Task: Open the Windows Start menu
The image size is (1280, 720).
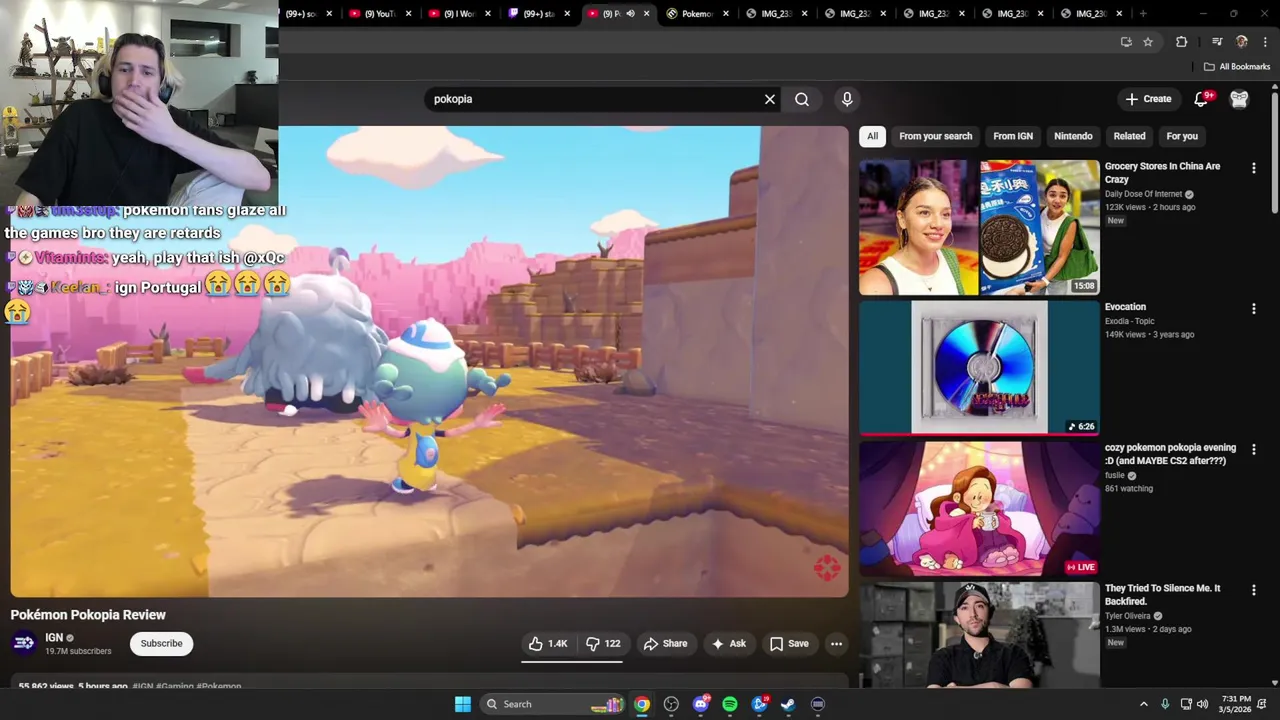Action: point(462,704)
